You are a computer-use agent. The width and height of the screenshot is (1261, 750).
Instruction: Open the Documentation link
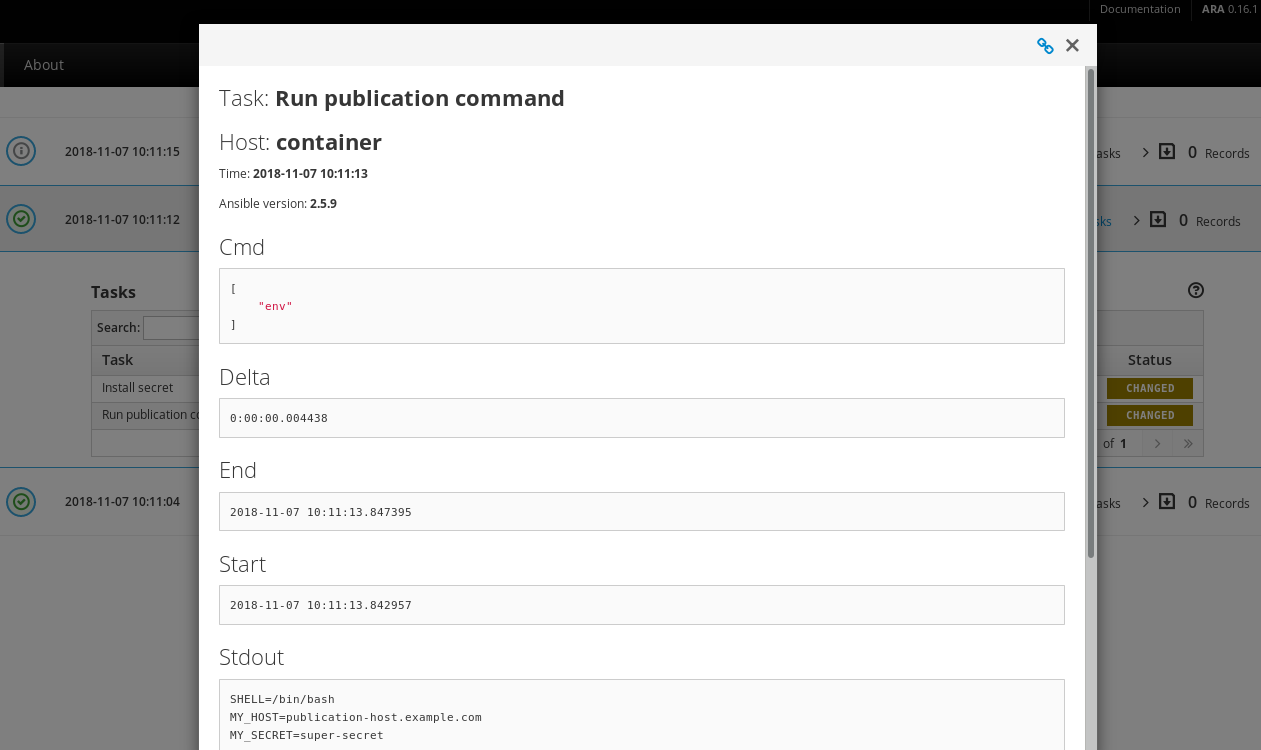click(1140, 9)
